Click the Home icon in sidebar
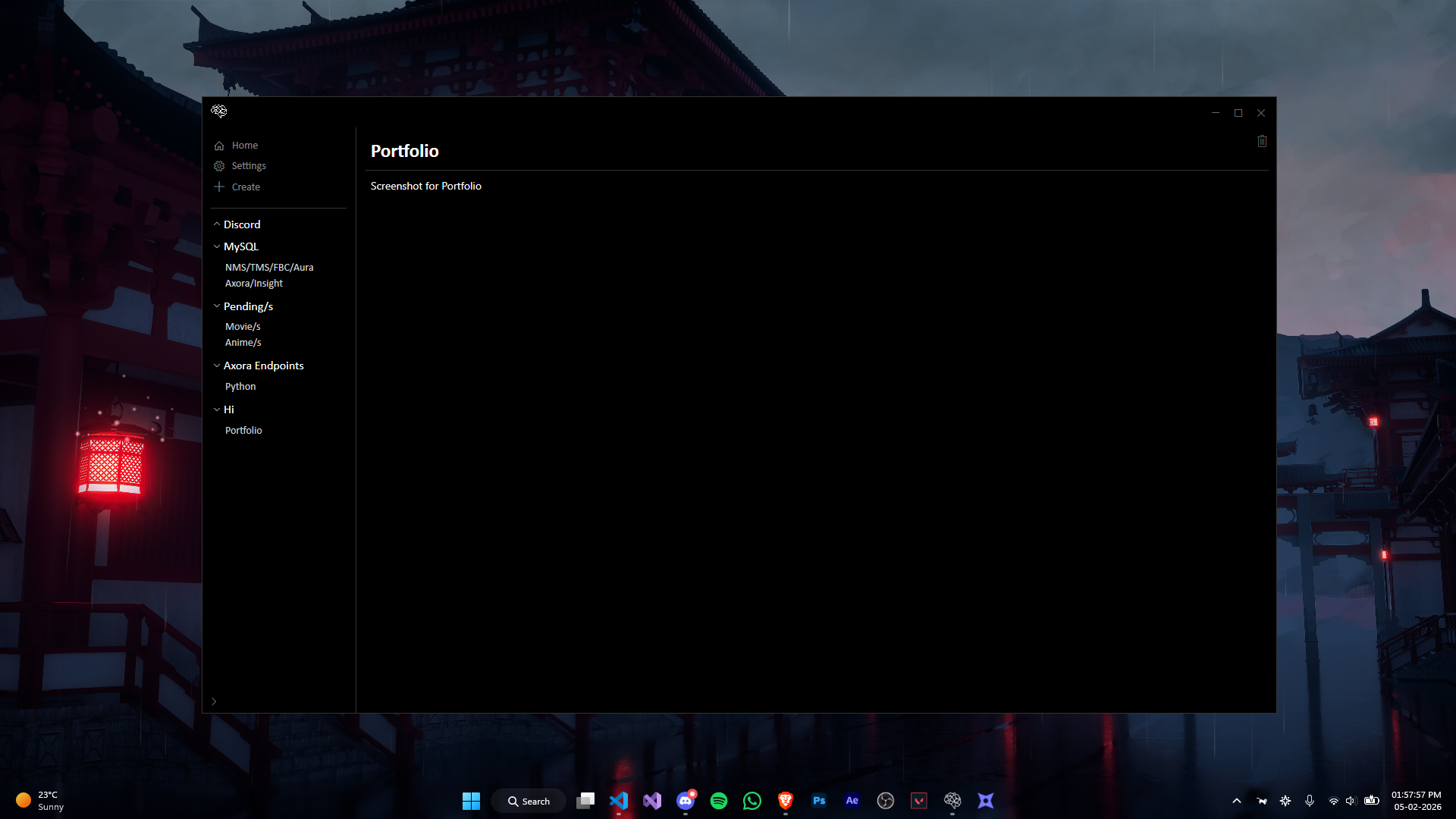The width and height of the screenshot is (1456, 819). tap(219, 146)
